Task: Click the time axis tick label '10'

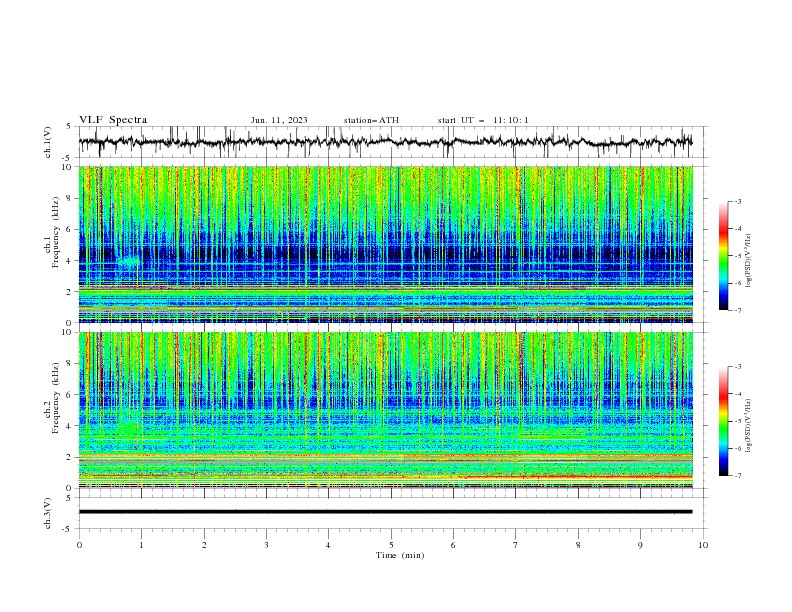Action: (x=703, y=545)
